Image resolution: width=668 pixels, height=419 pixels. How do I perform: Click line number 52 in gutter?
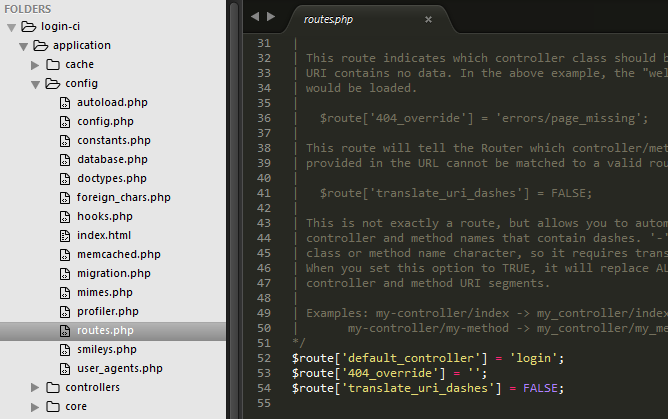pyautogui.click(x=264, y=358)
